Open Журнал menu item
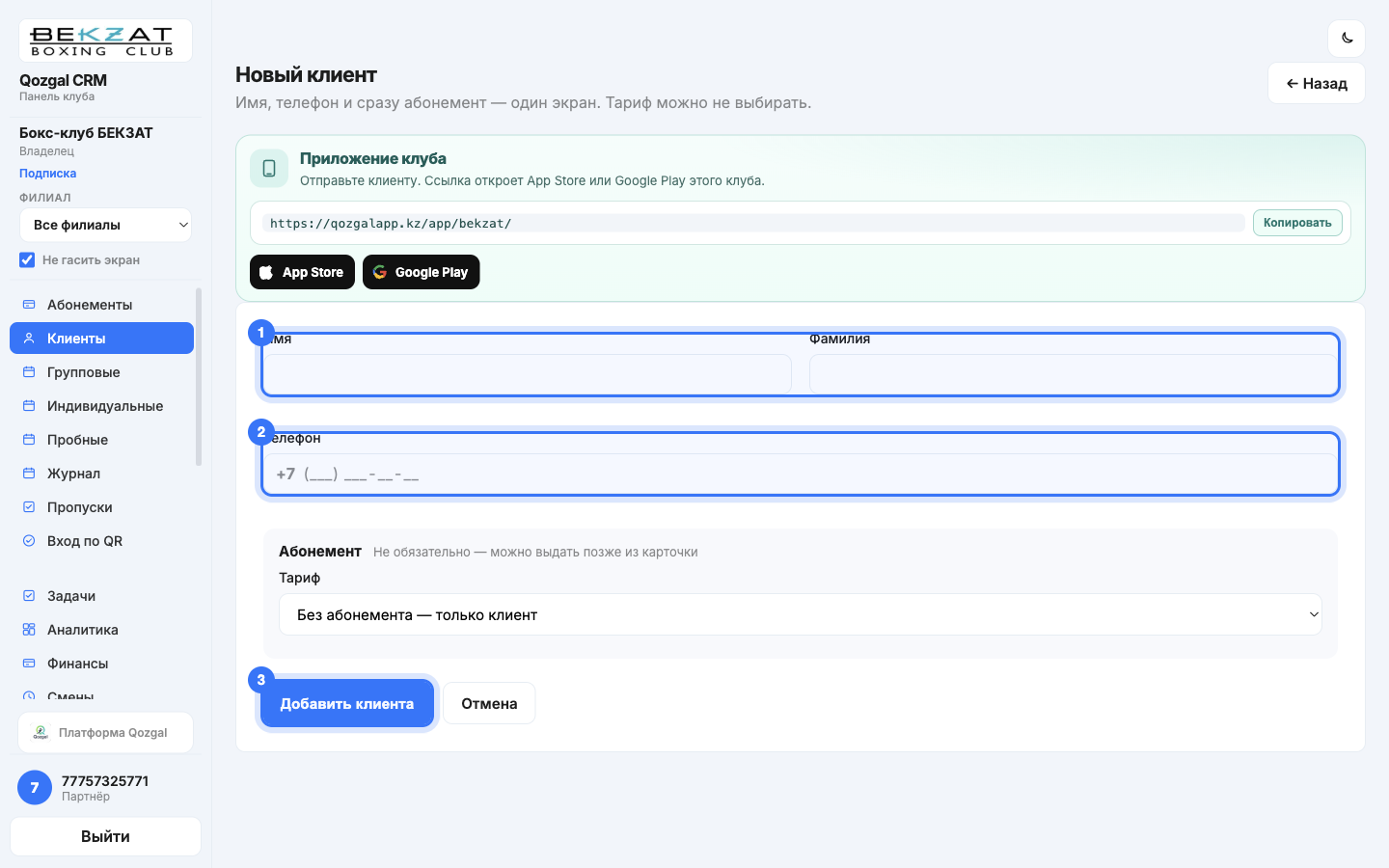The image size is (1389, 868). [x=101, y=474]
